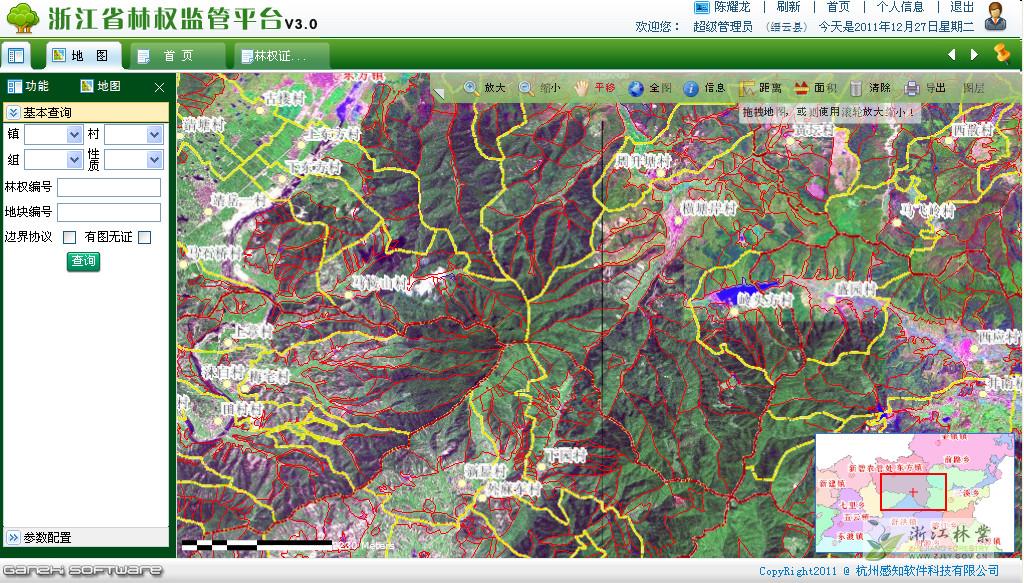Click the orange pushpin icon
This screenshot has height=583, width=1024.
pos(1002,54)
